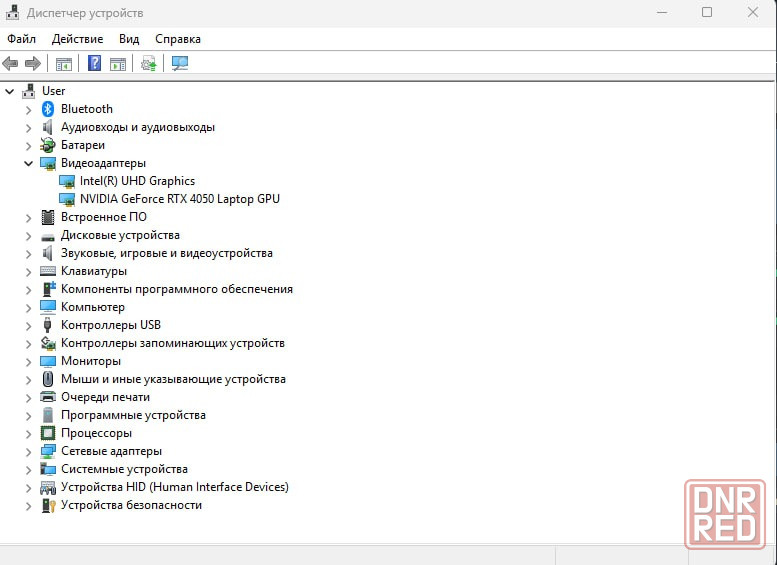Collapse the User root node
The width and height of the screenshot is (777, 565).
tap(10, 91)
